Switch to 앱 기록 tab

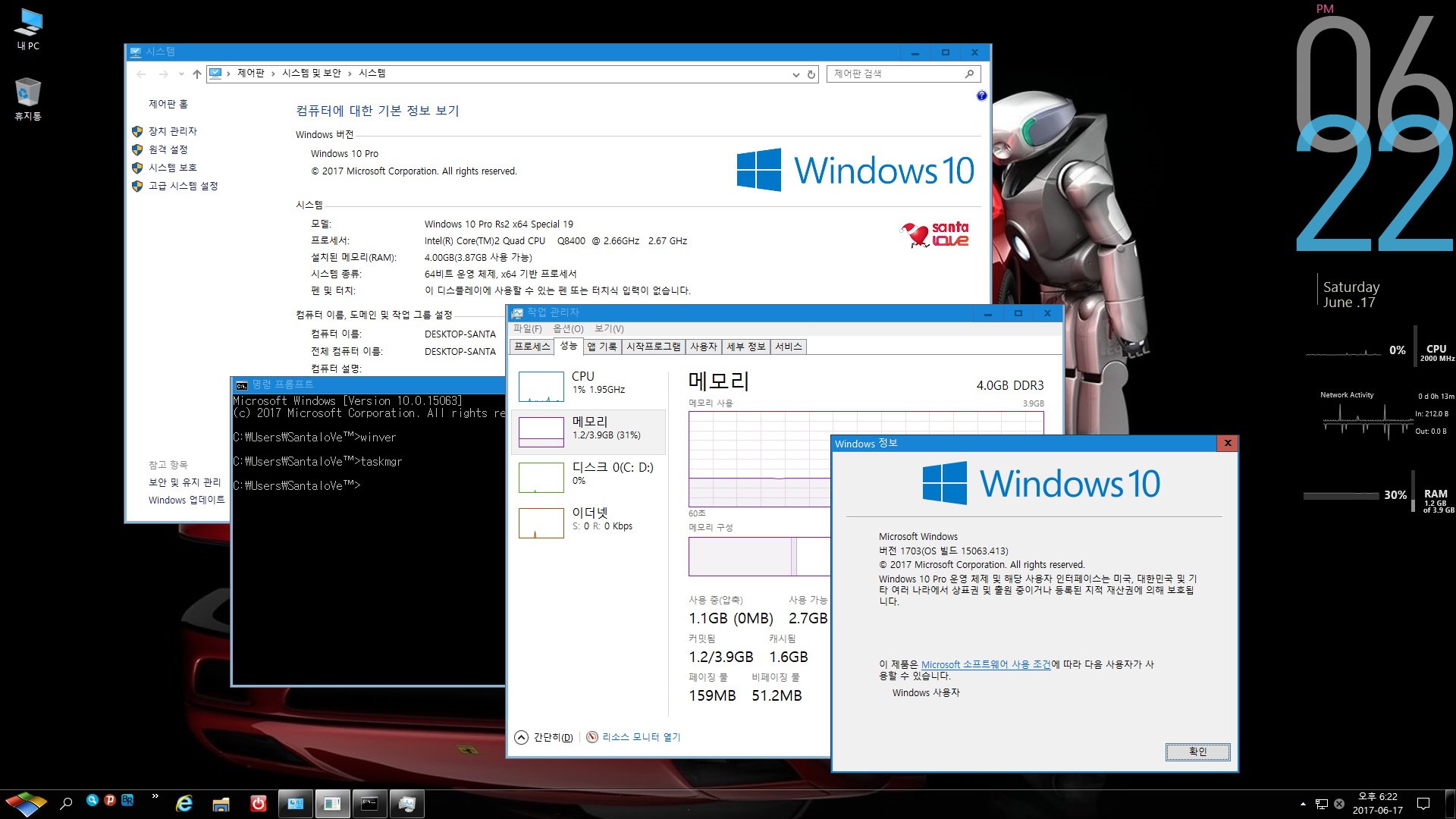[602, 347]
